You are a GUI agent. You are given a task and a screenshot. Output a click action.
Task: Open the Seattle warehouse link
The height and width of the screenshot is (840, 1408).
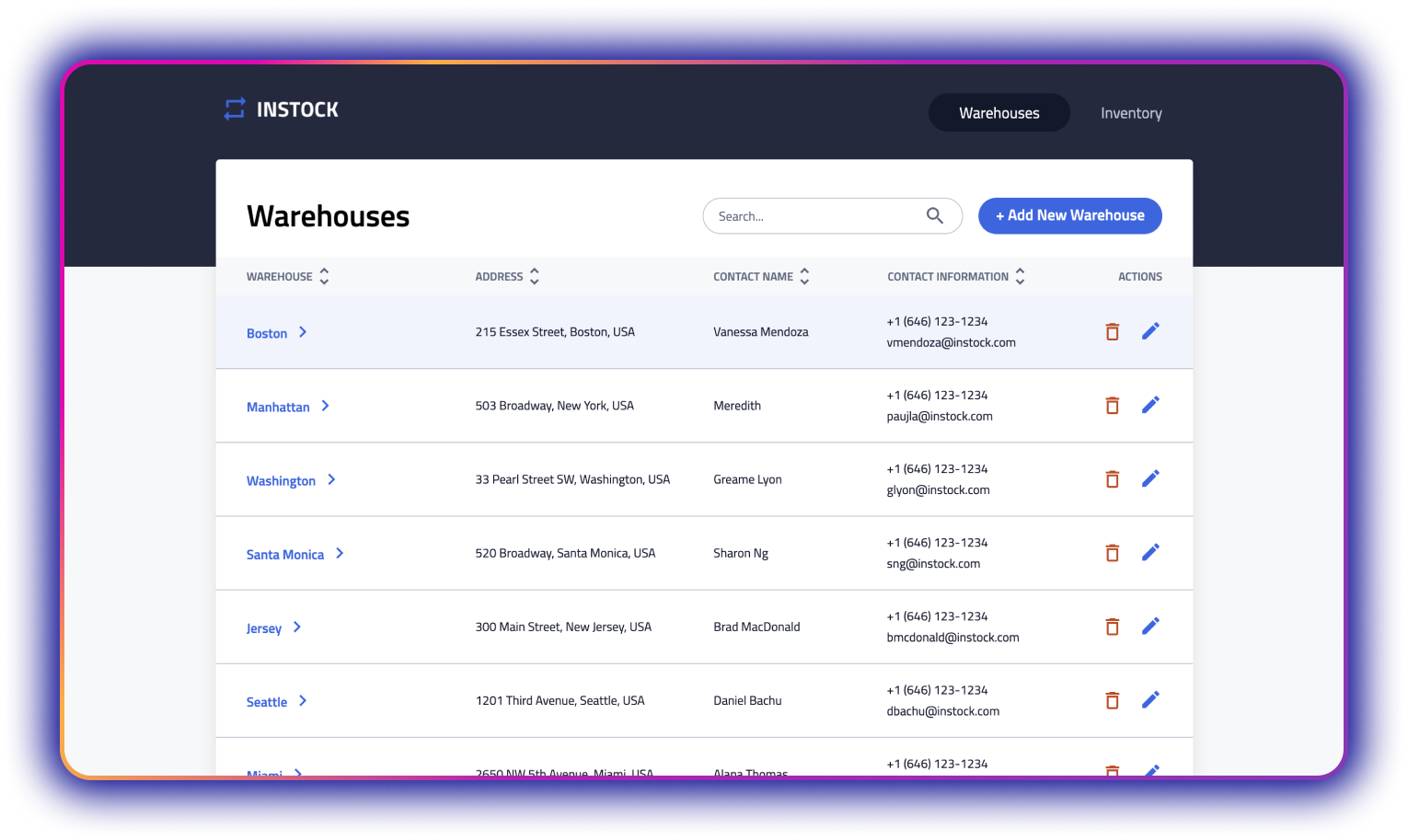(x=267, y=702)
